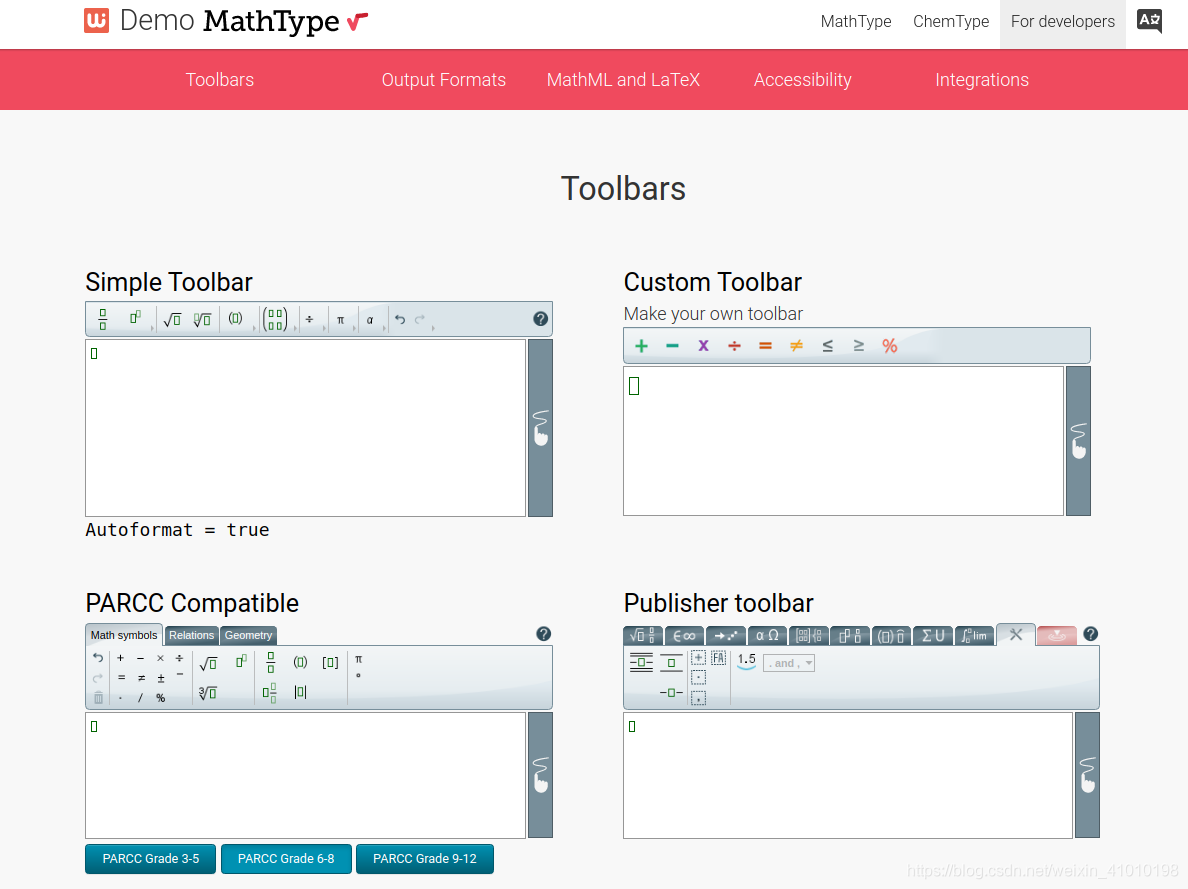Viewport: 1188px width, 889px height.
Task: Undo the last action in the Simple Toolbar
Action: click(400, 319)
